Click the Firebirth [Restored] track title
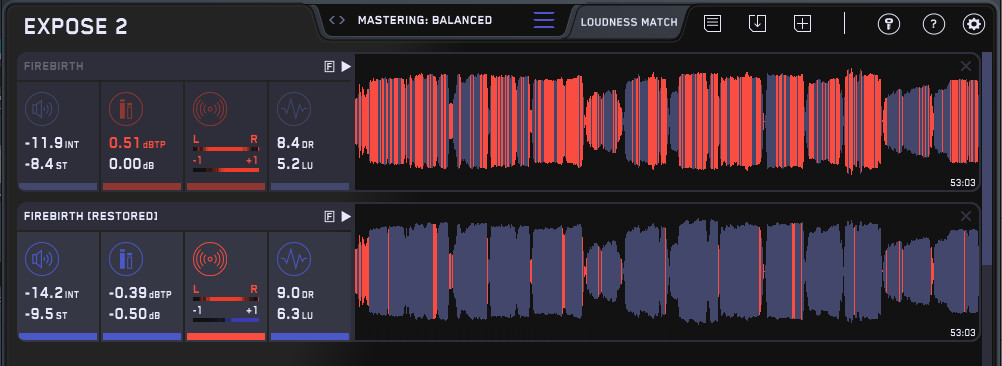The image size is (1002, 366). [91, 217]
